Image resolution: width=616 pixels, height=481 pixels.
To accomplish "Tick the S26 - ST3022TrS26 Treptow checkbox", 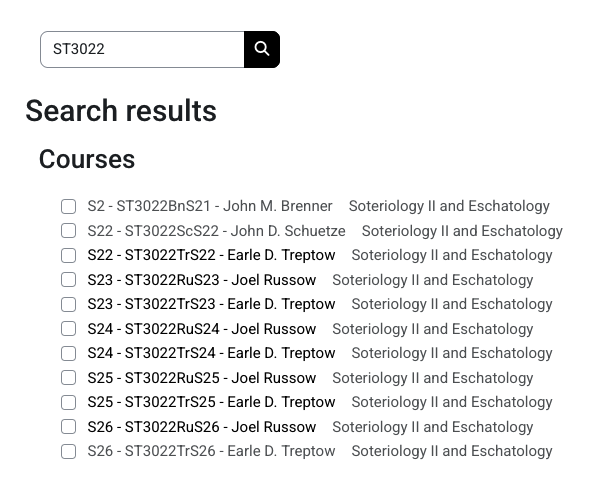I will (69, 452).
